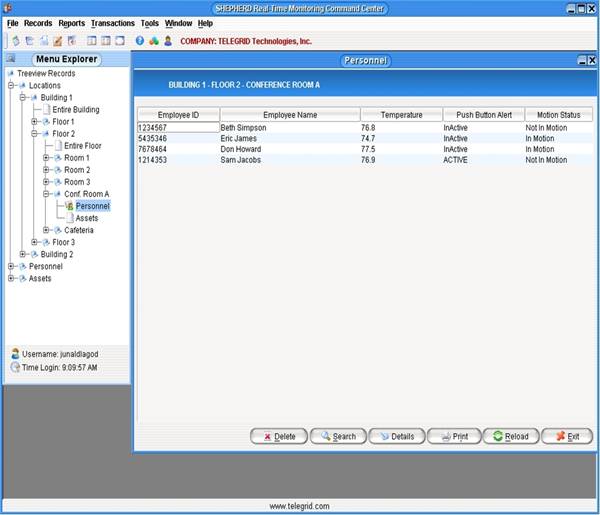This screenshot has width=600, height=515.
Task: Collapse the Building 1 tree node
Action: click(23, 98)
